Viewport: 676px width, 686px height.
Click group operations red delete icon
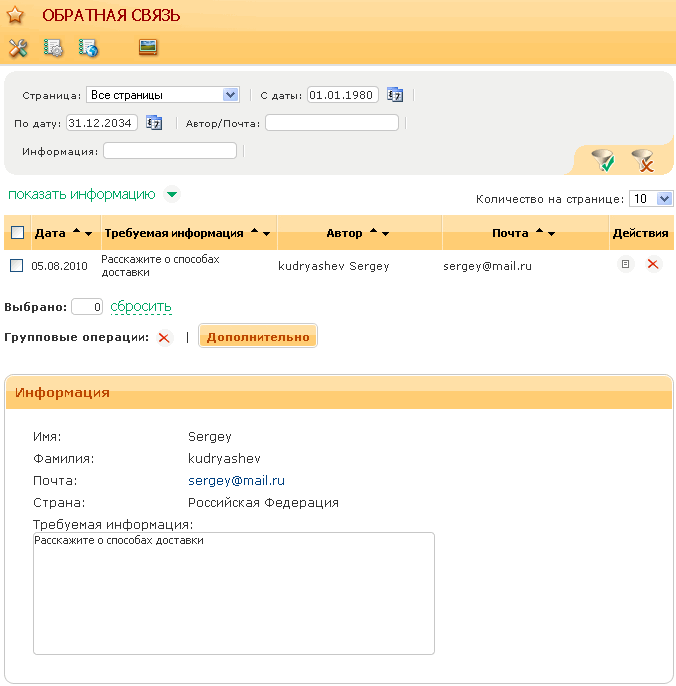[x=164, y=338]
